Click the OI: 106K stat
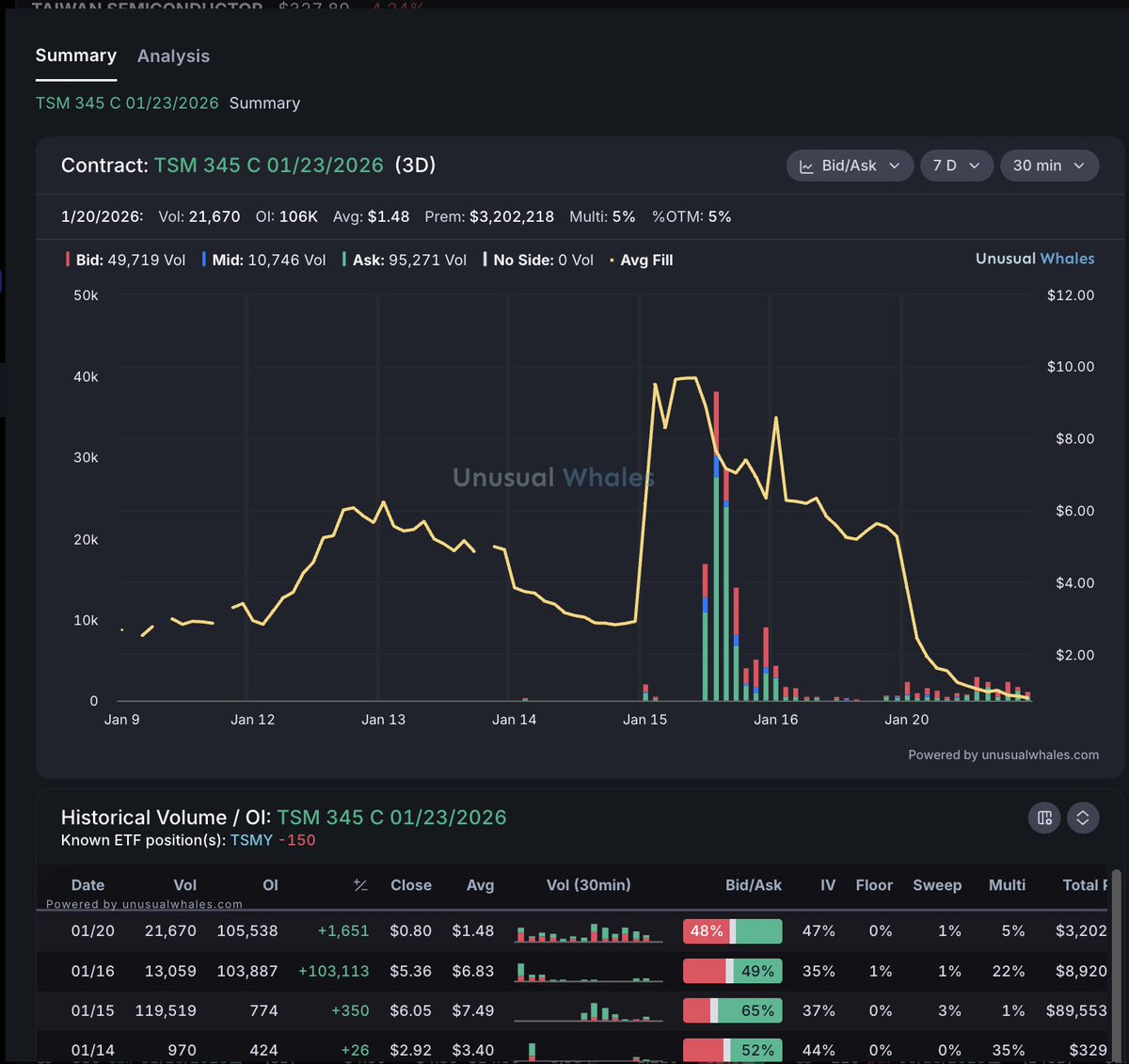Viewport: 1129px width, 1064px height. 287,216
